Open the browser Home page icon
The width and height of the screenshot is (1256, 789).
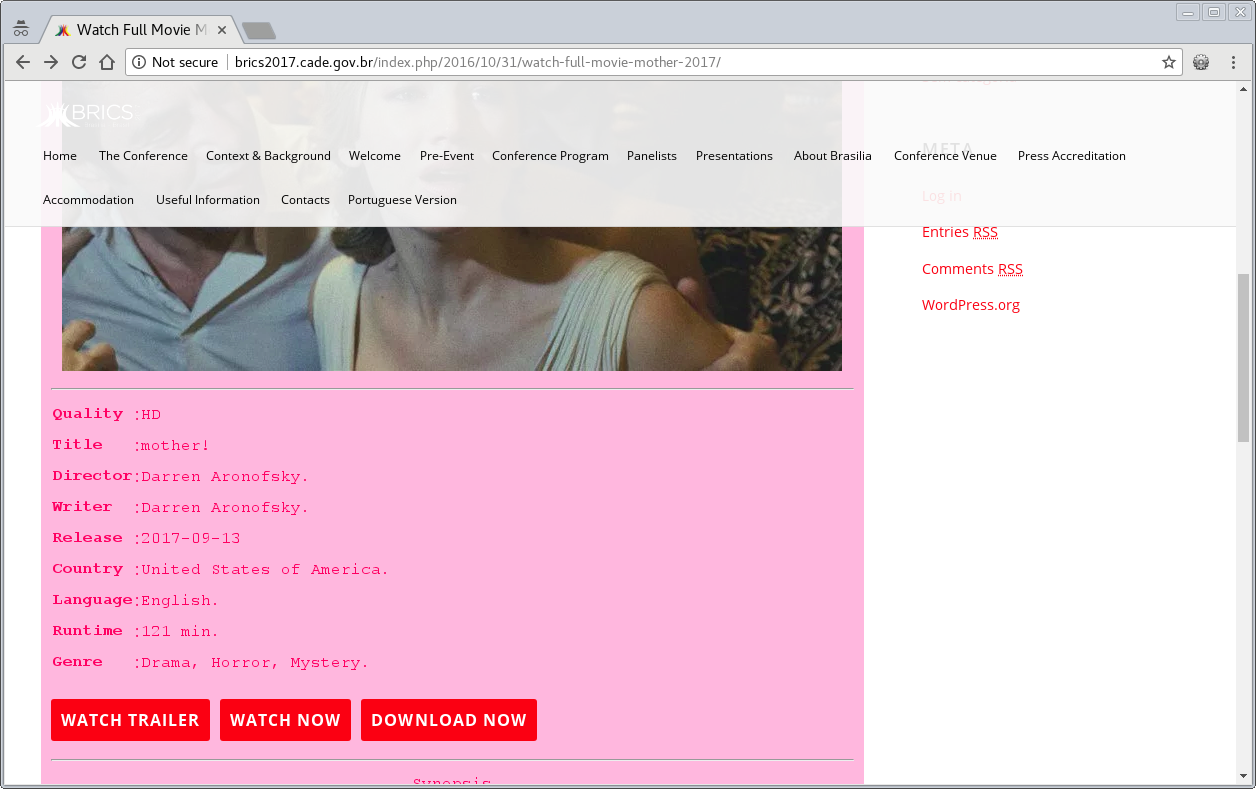tap(107, 62)
